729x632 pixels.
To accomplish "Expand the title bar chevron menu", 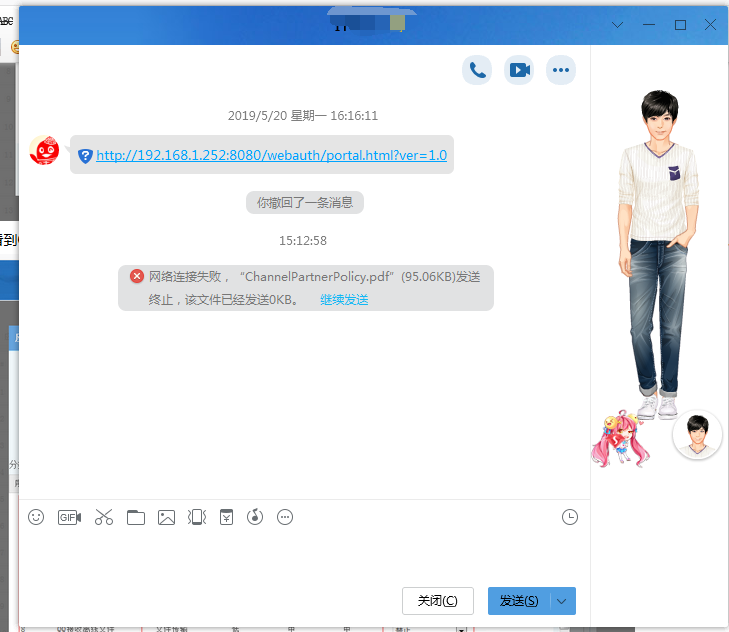I will point(617,25).
